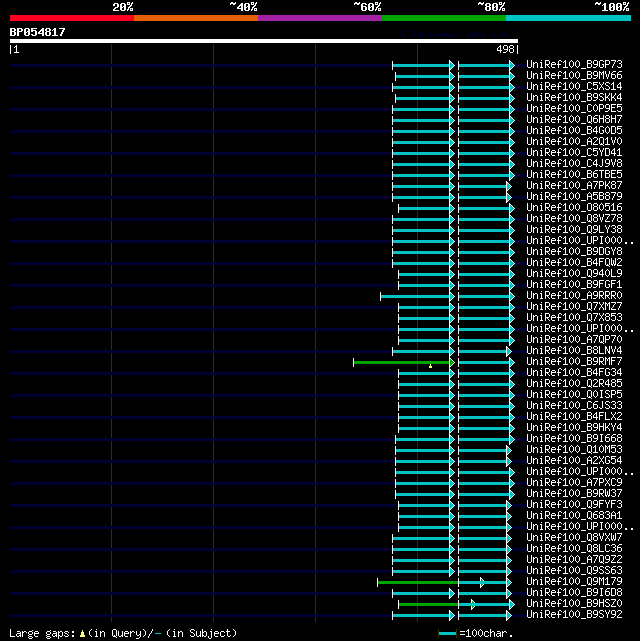The height and width of the screenshot is (641, 640).
Task: Click UniRef100_A7QP70 label
Action: (574, 340)
